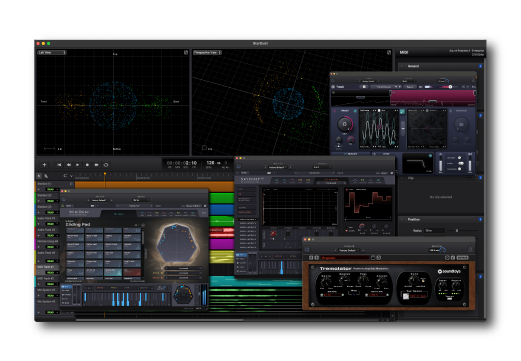Collapse the Position section in the inspector
Screen dimensions: 521x361
tap(402, 219)
